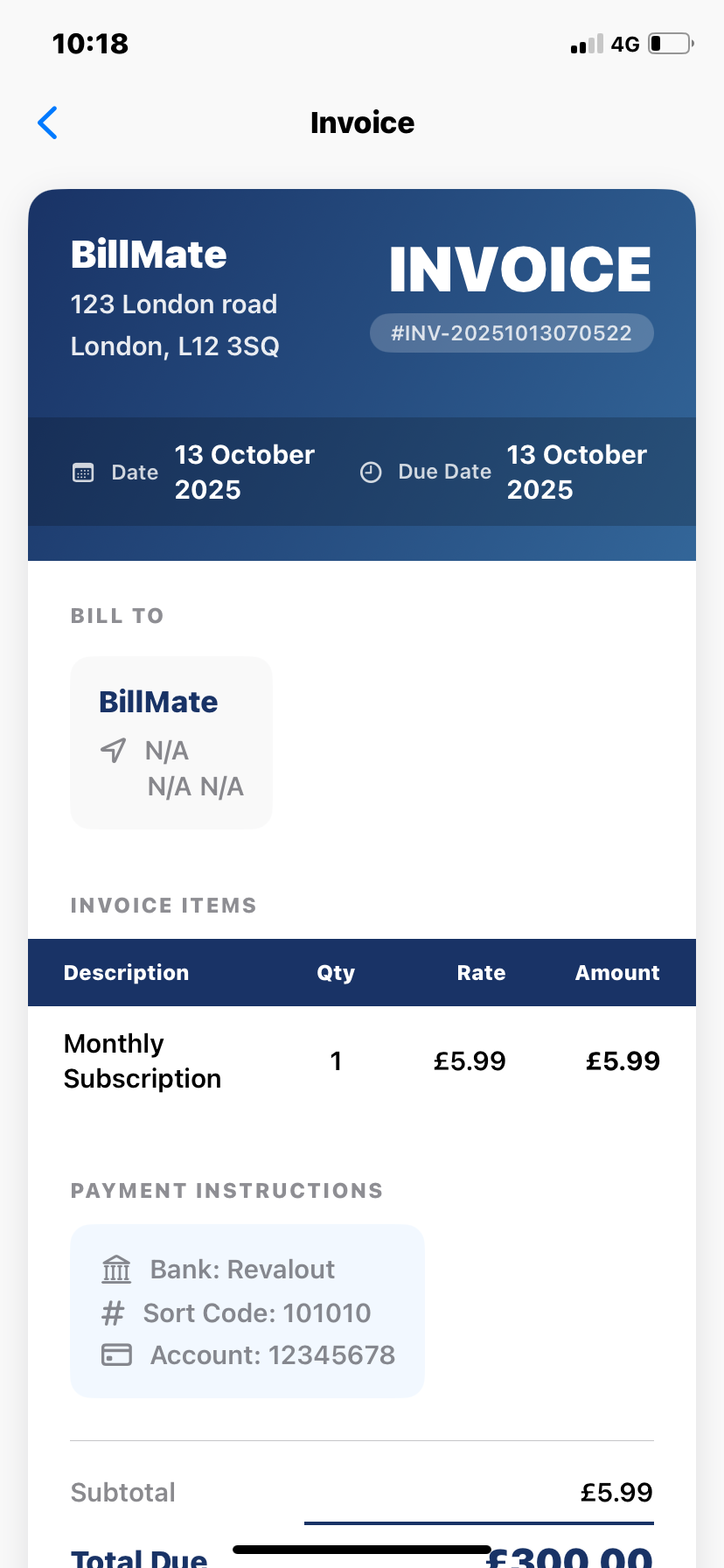Select the Monthly Subscription line item
This screenshot has height=1568, width=724.
[143, 1061]
